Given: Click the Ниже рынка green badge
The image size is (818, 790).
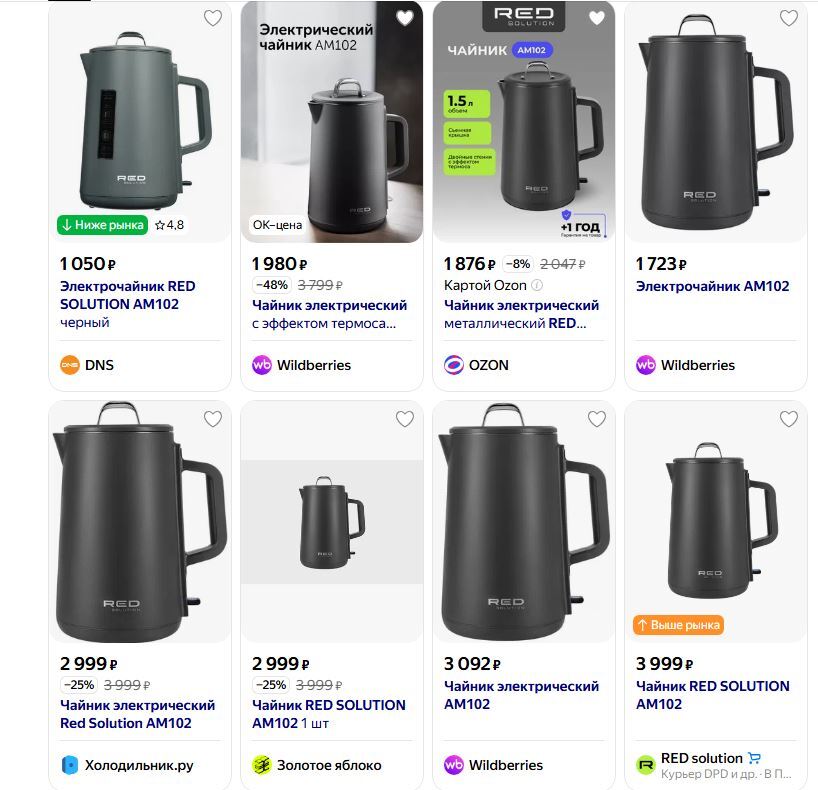Looking at the screenshot, I should click(102, 225).
